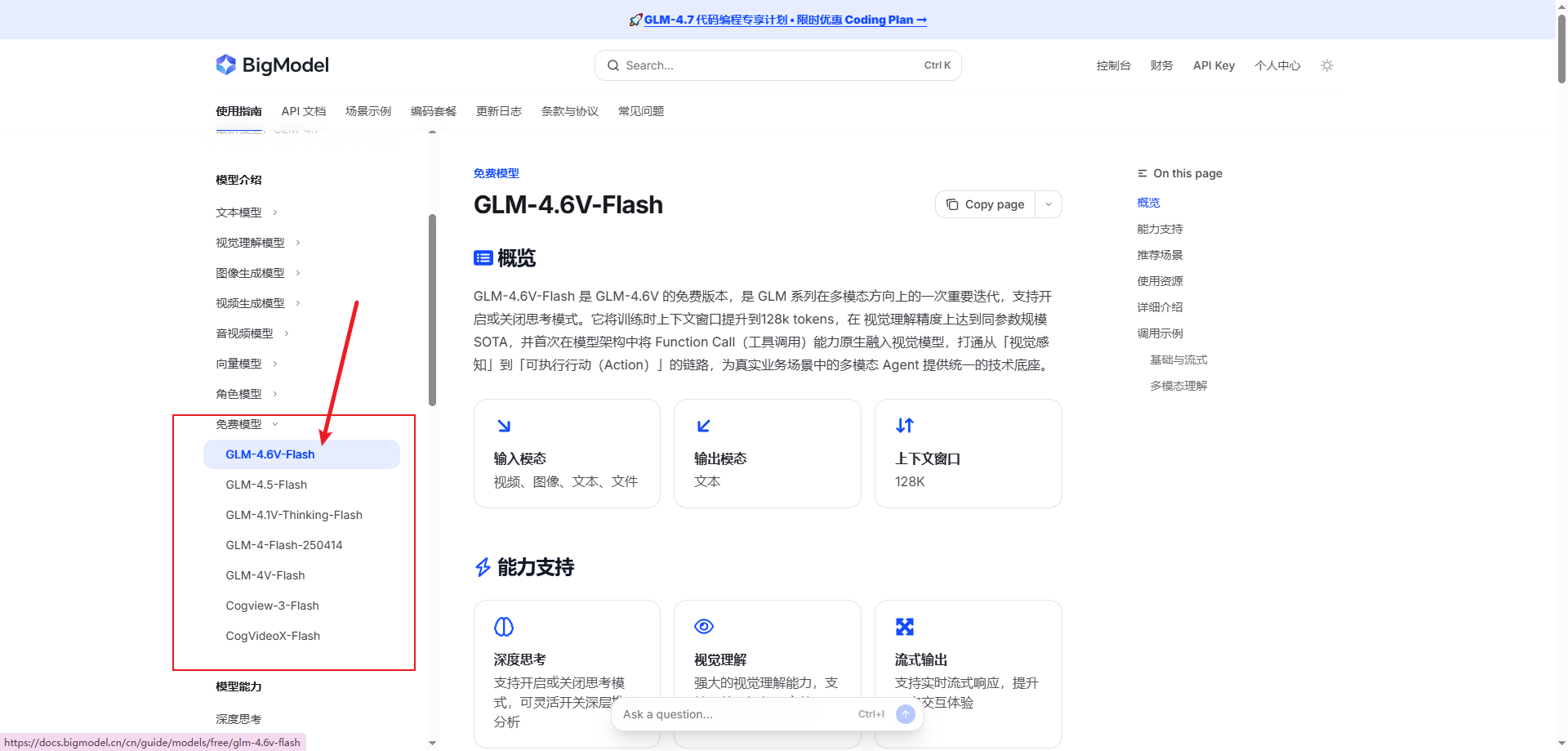Select GLM-4.6V-Flash in sidebar

(301, 454)
